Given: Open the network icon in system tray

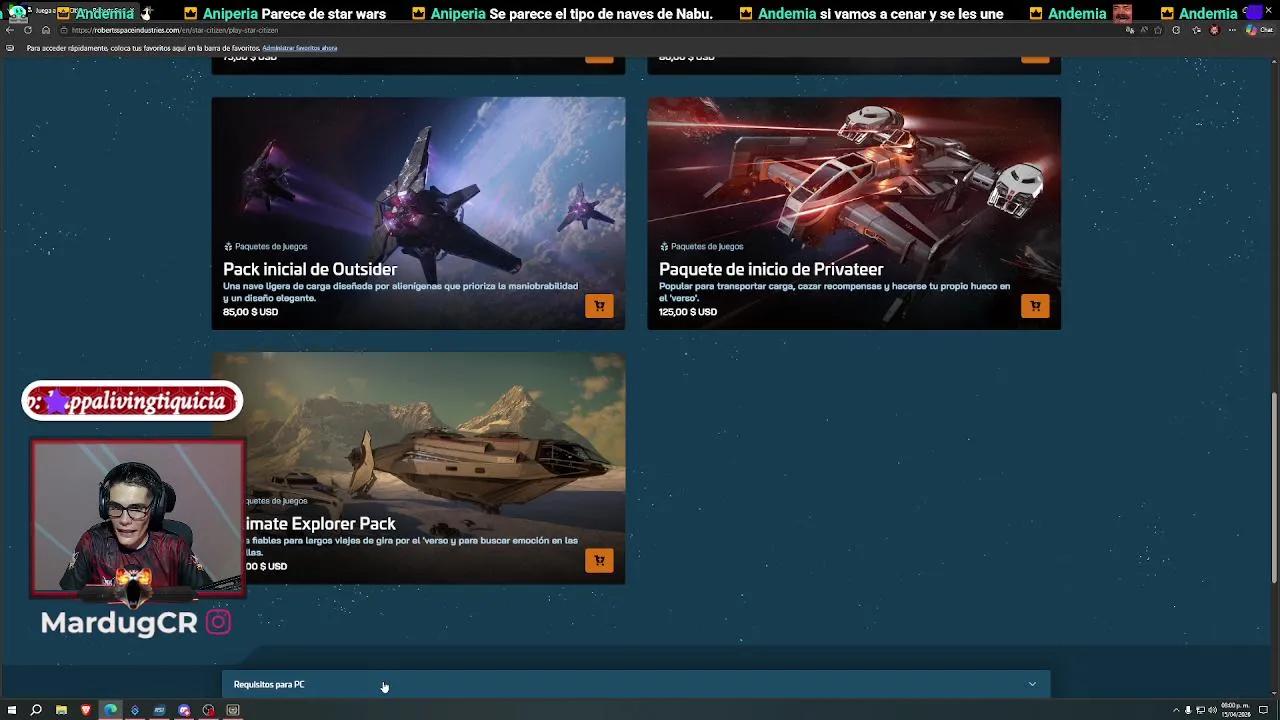Looking at the screenshot, I should [1200, 710].
